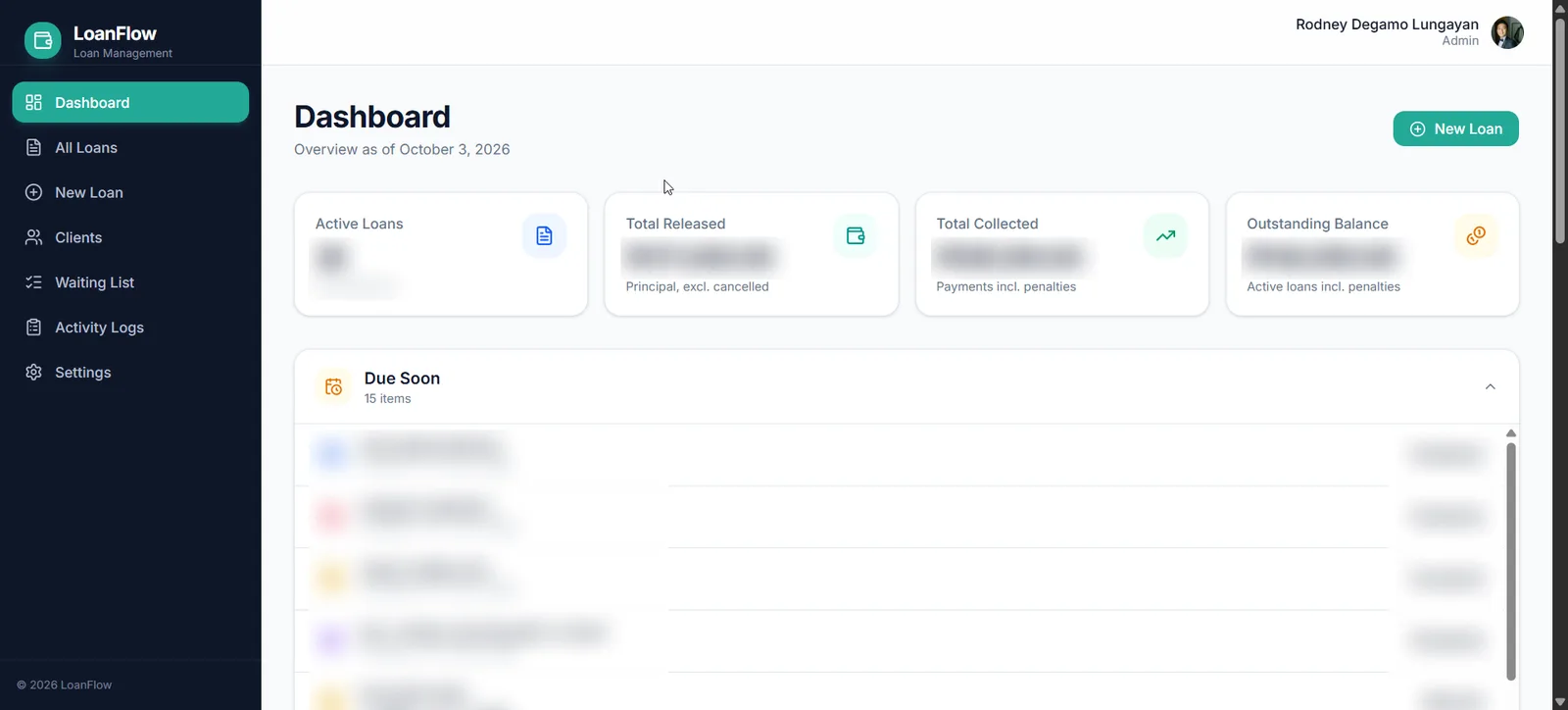Click the All Loans document icon
This screenshot has width=1568, height=710.
pos(33,147)
